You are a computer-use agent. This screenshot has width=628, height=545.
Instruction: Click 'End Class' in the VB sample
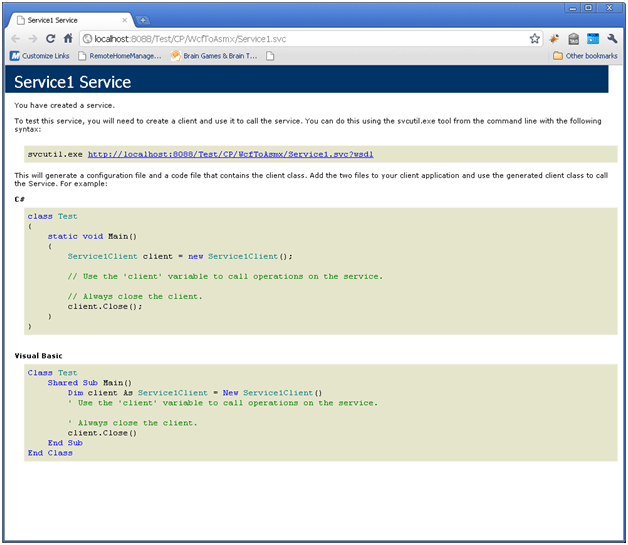pyautogui.click(x=50, y=453)
